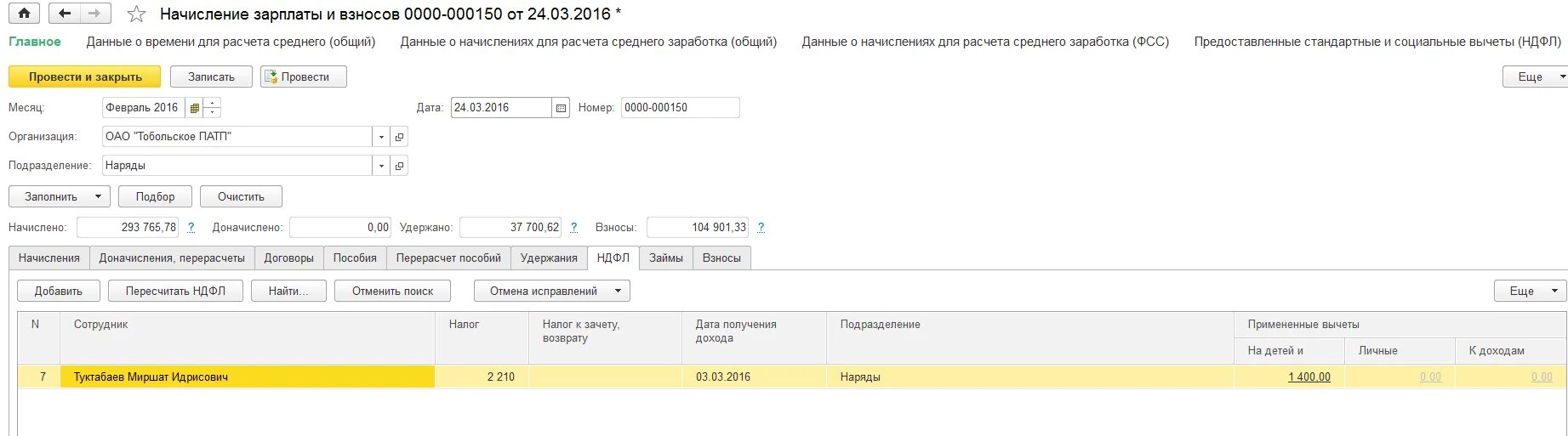Expand the organization dropdown list
This screenshot has width=1568, height=436.
[x=381, y=137]
